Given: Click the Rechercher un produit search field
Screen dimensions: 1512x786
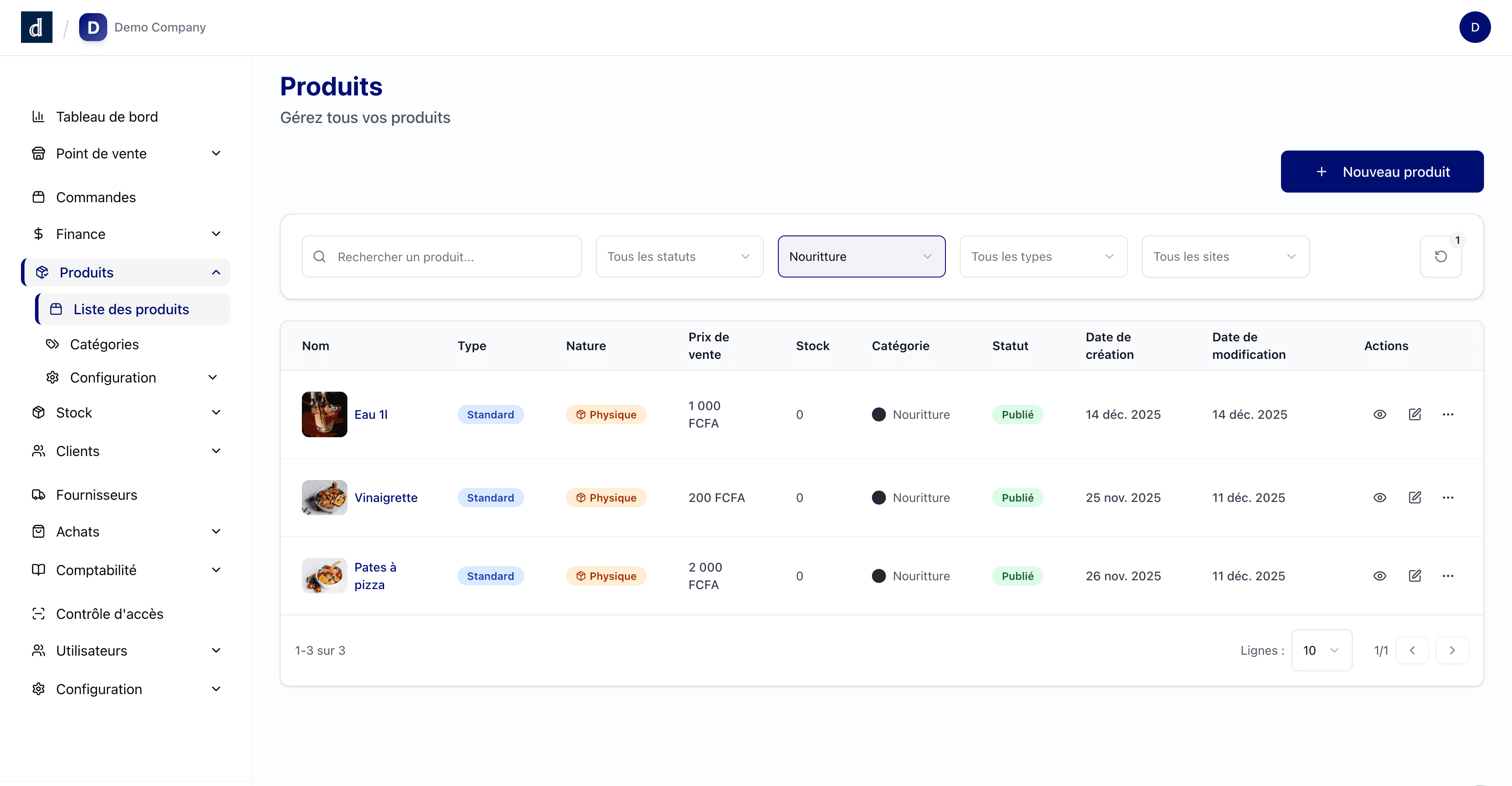Looking at the screenshot, I should pos(441,256).
